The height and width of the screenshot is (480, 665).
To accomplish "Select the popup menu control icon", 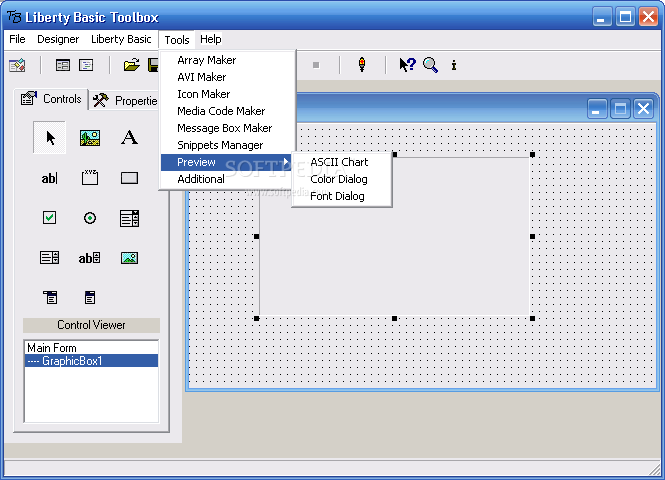I will click(90, 297).
